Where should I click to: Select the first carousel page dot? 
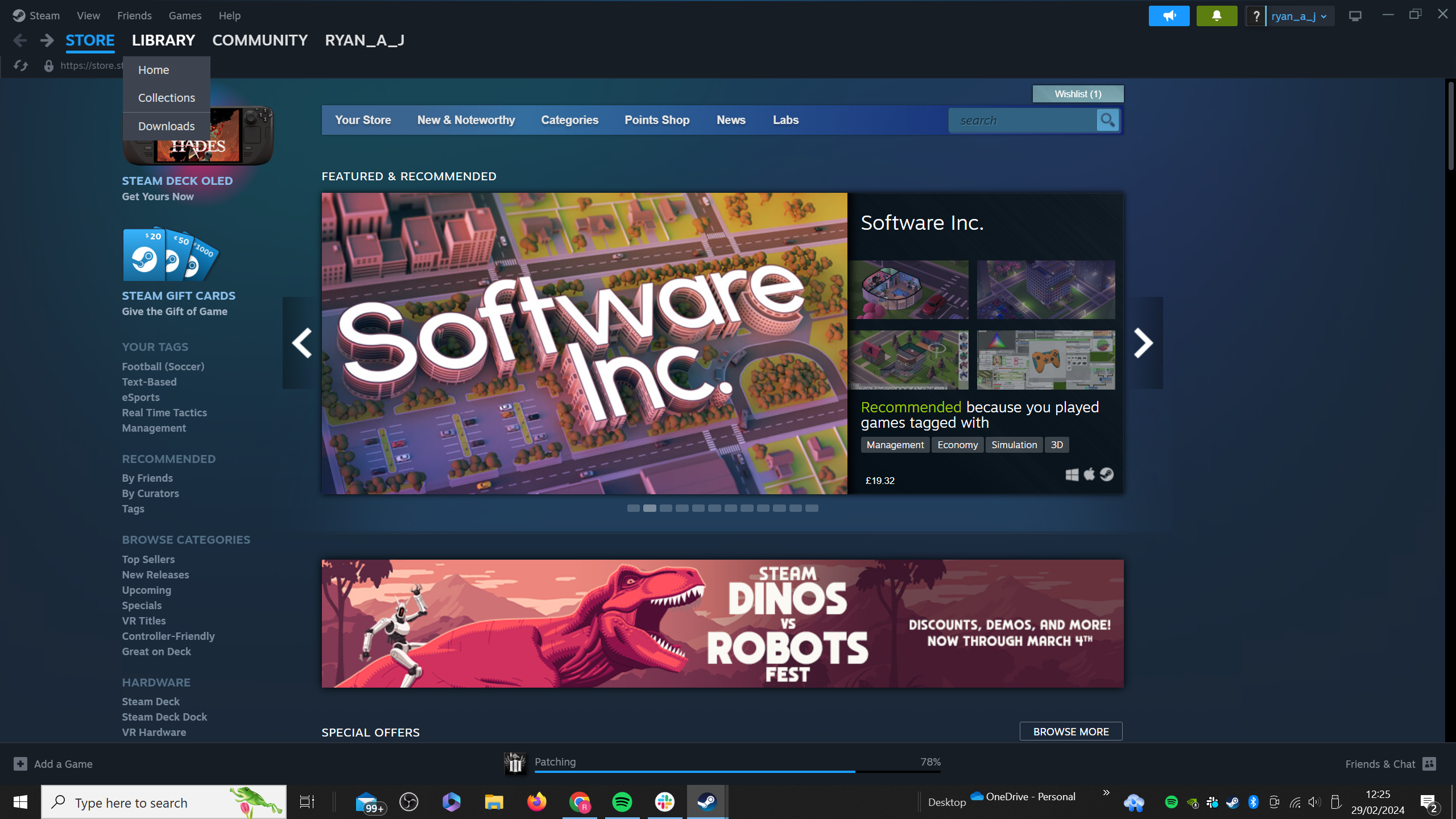point(633,508)
